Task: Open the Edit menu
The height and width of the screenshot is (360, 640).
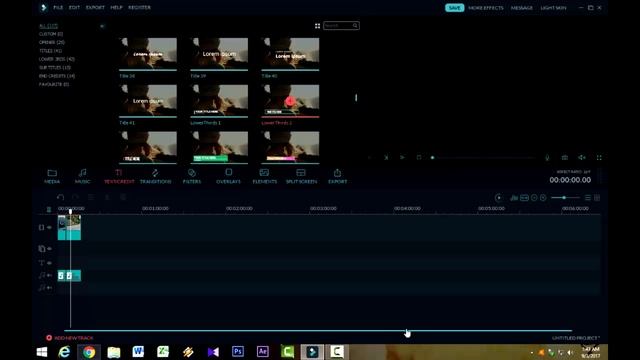Action: (x=74, y=7)
